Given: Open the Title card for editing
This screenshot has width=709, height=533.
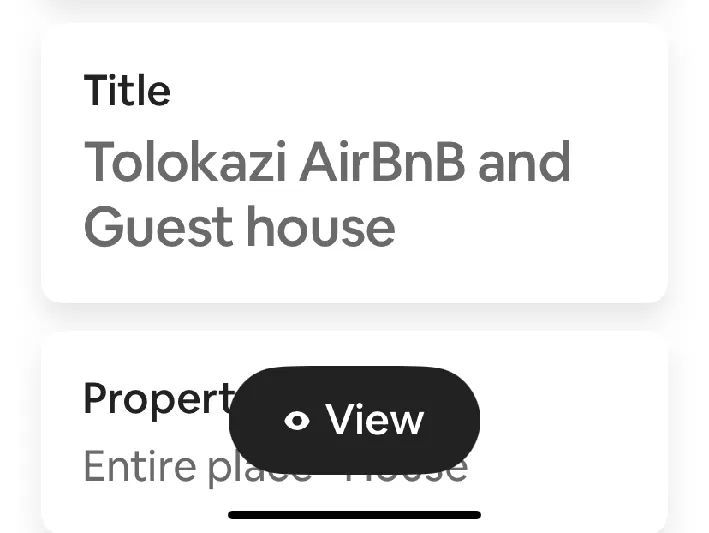Looking at the screenshot, I should (354, 164).
